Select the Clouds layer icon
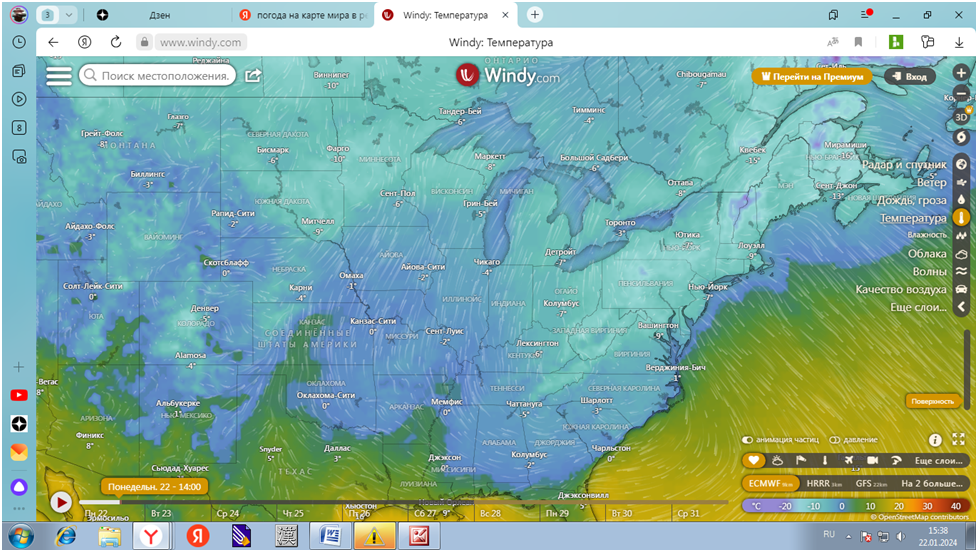This screenshot has height=552, width=978. pyautogui.click(x=961, y=254)
